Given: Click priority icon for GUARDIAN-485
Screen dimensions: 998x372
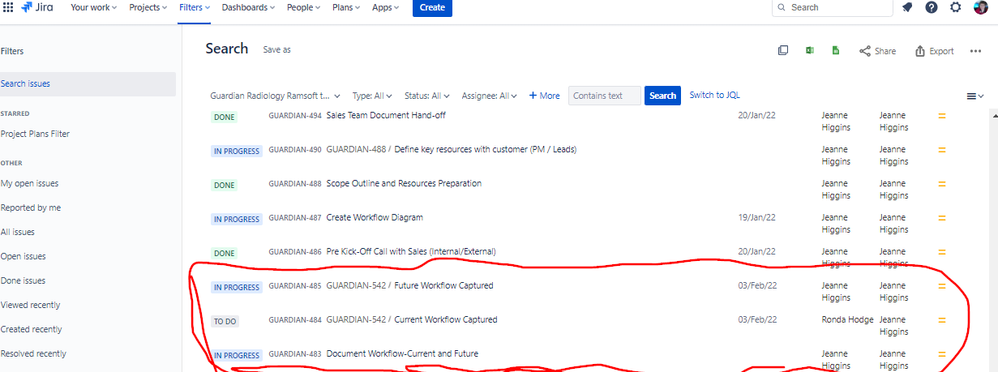Looking at the screenshot, I should (x=942, y=286).
